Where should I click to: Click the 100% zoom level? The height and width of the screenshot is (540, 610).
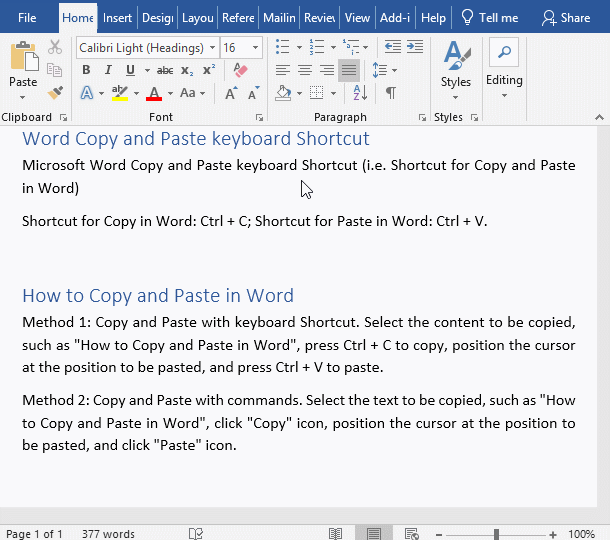tap(581, 534)
